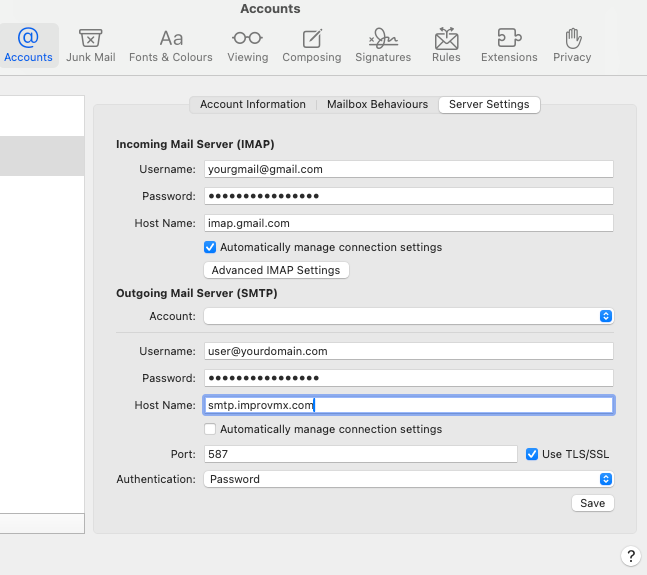Open Fonts & Colours preferences

click(171, 45)
